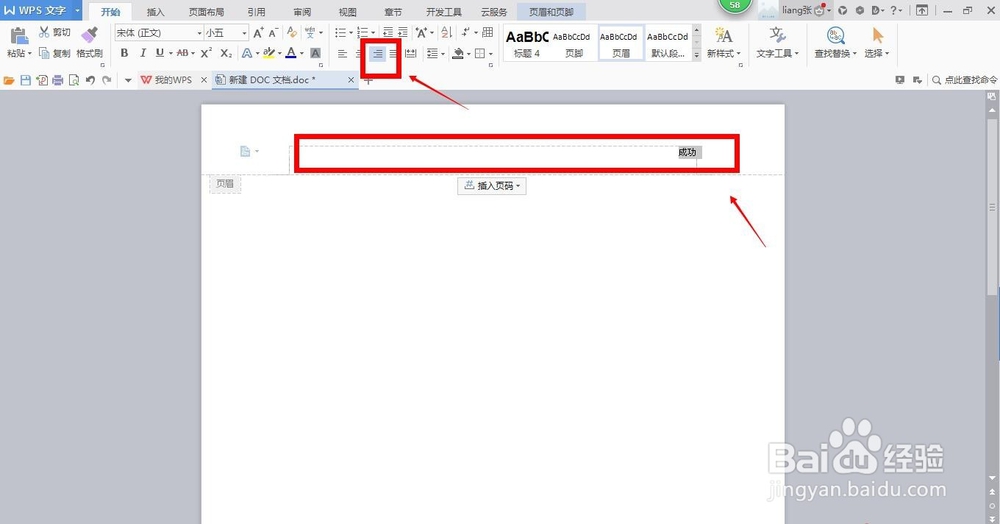Screen dimensions: 1000x524
Task: Toggle strikethrough AB formatting
Action: (x=182, y=53)
